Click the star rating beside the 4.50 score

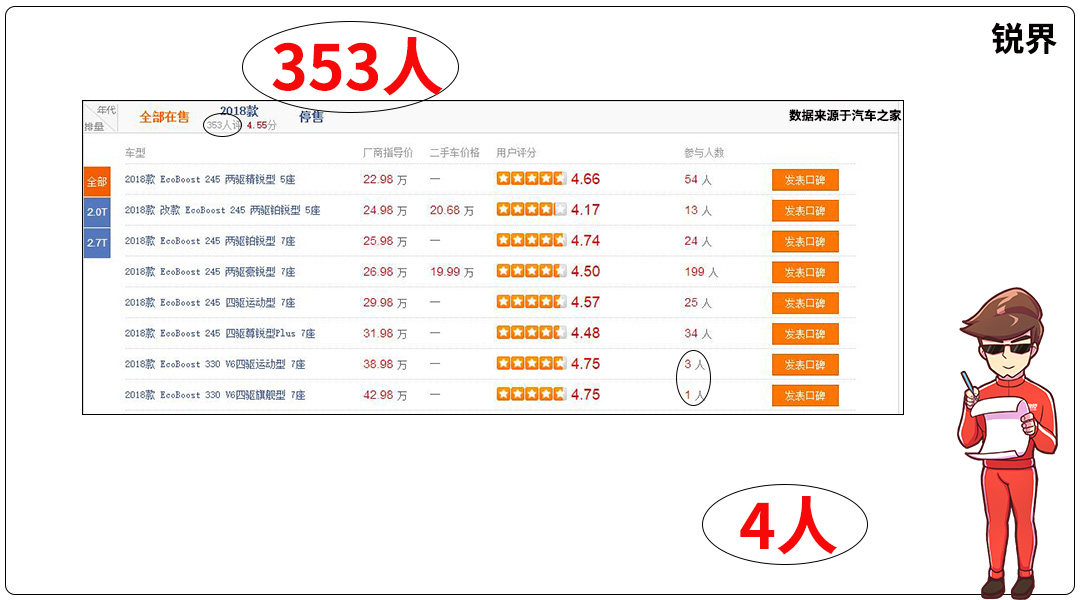(531, 271)
